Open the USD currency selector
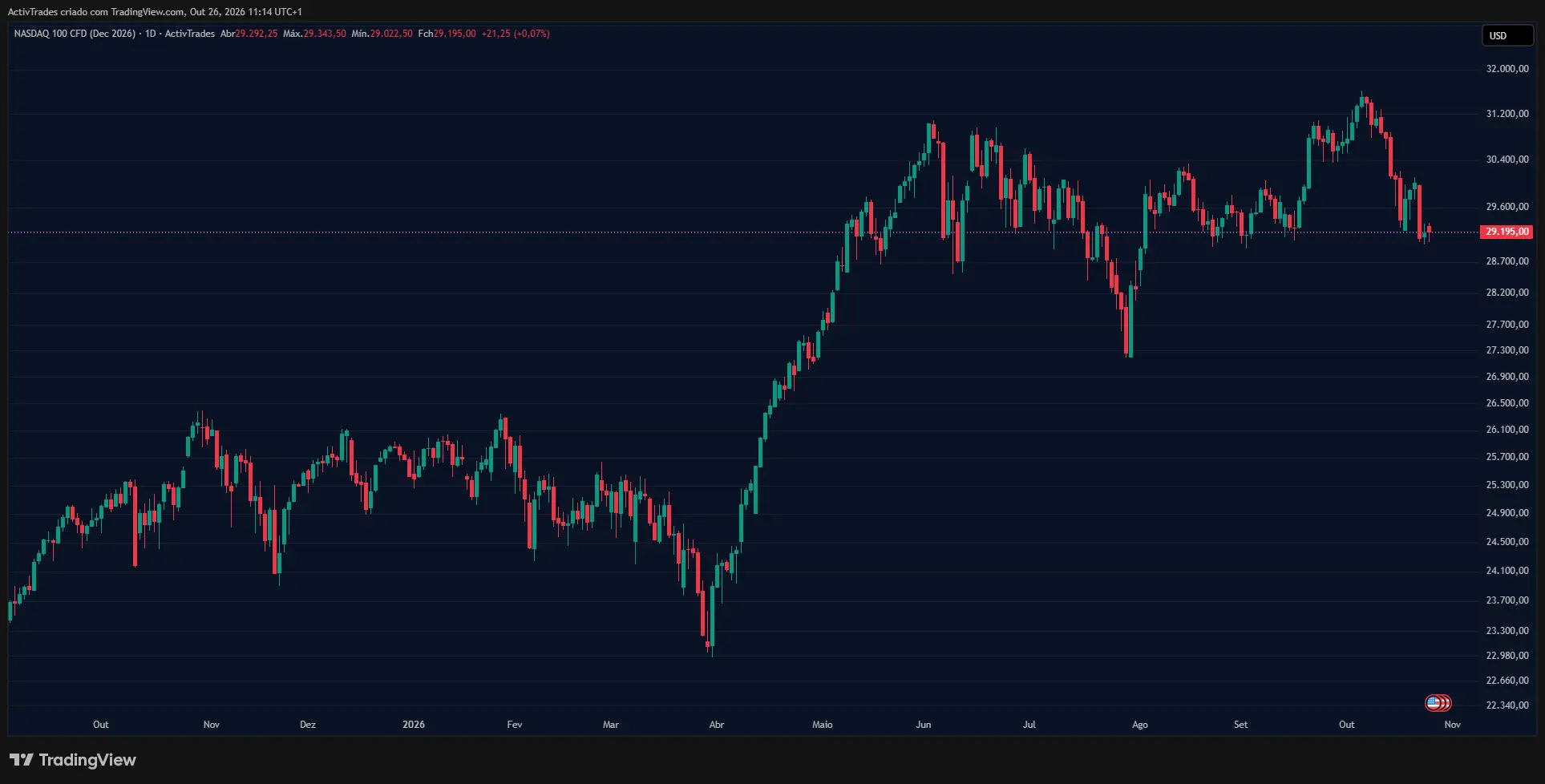This screenshot has width=1545, height=784. point(1507,35)
